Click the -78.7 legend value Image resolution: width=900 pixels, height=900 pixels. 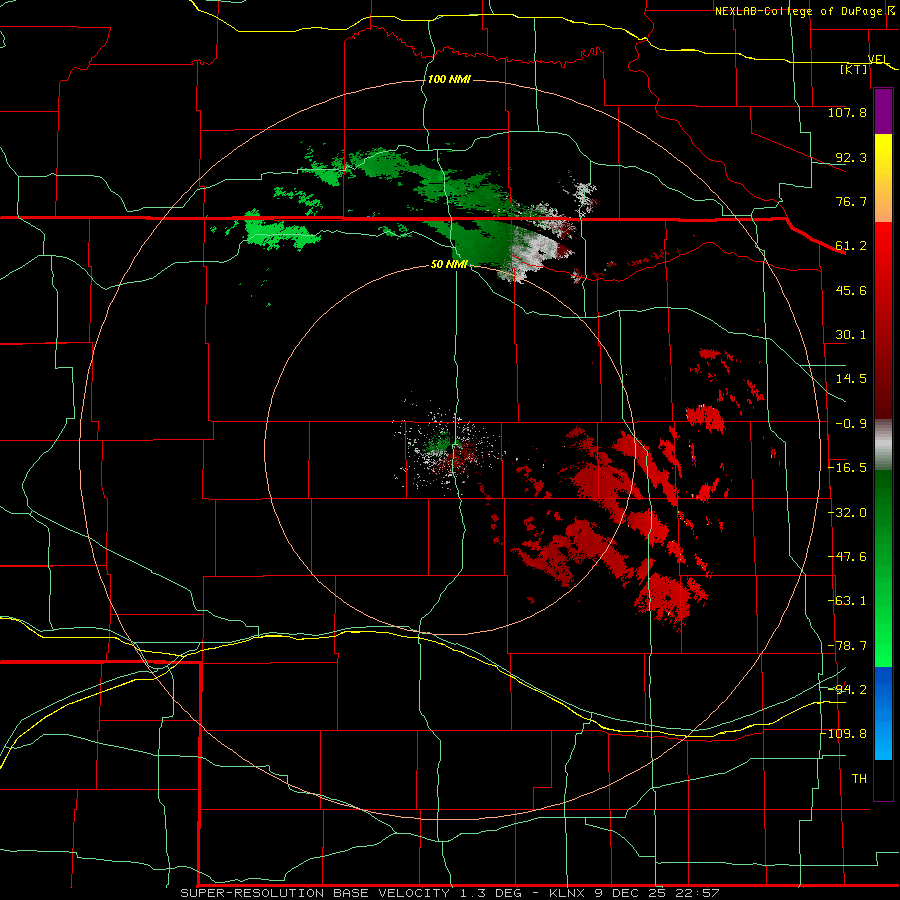pyautogui.click(x=847, y=646)
